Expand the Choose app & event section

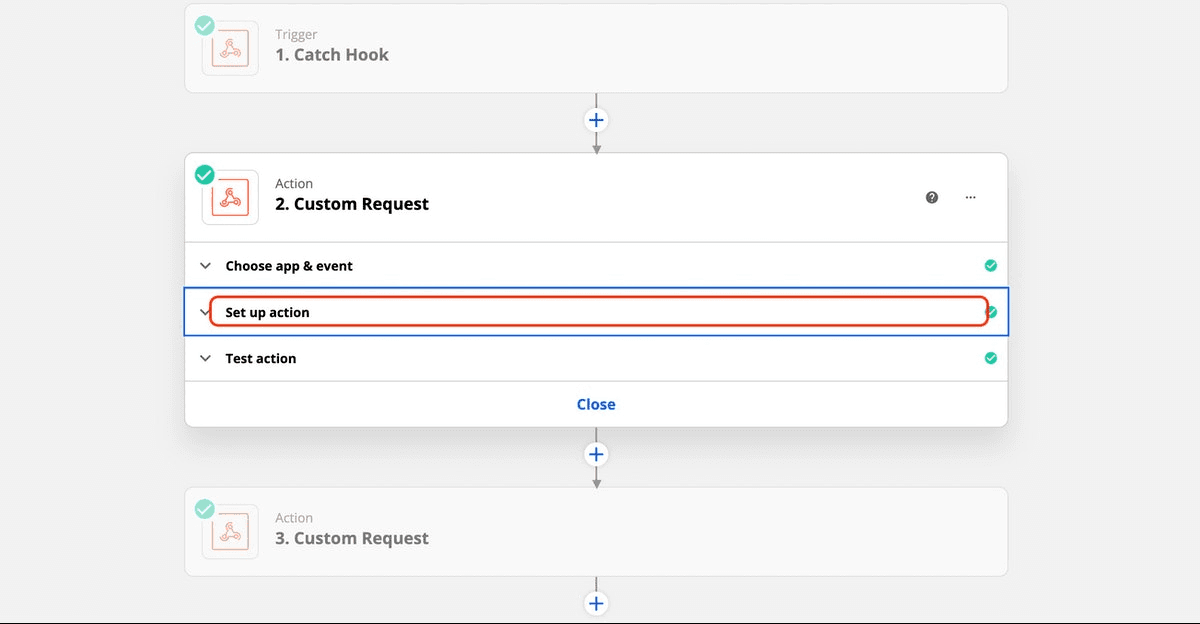(596, 266)
